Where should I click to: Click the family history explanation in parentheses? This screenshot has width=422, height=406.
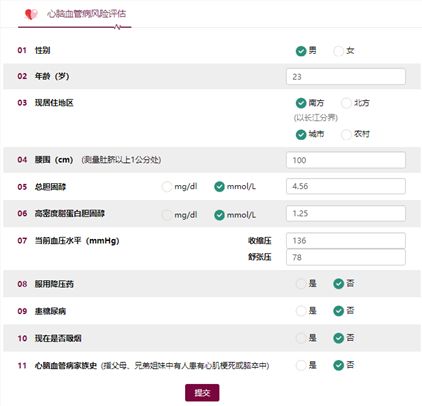185,366
